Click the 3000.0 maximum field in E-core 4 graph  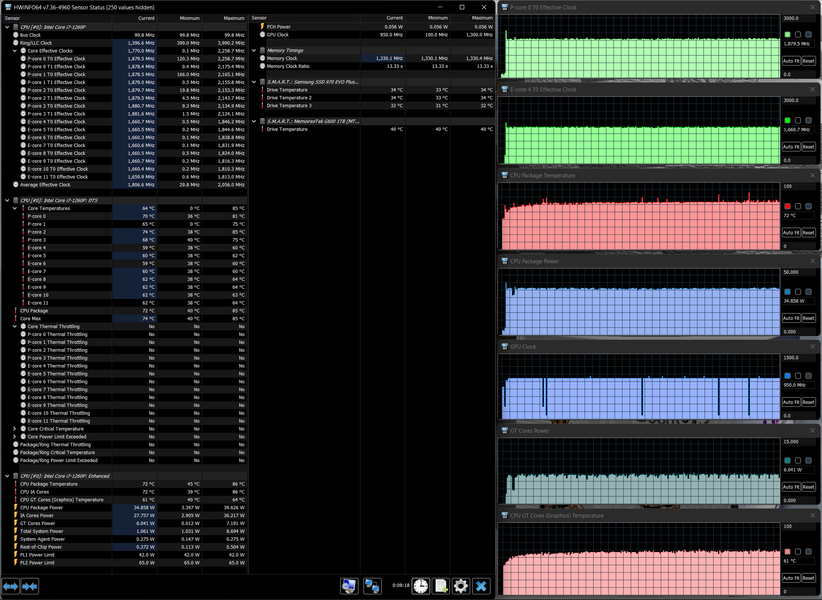click(798, 101)
